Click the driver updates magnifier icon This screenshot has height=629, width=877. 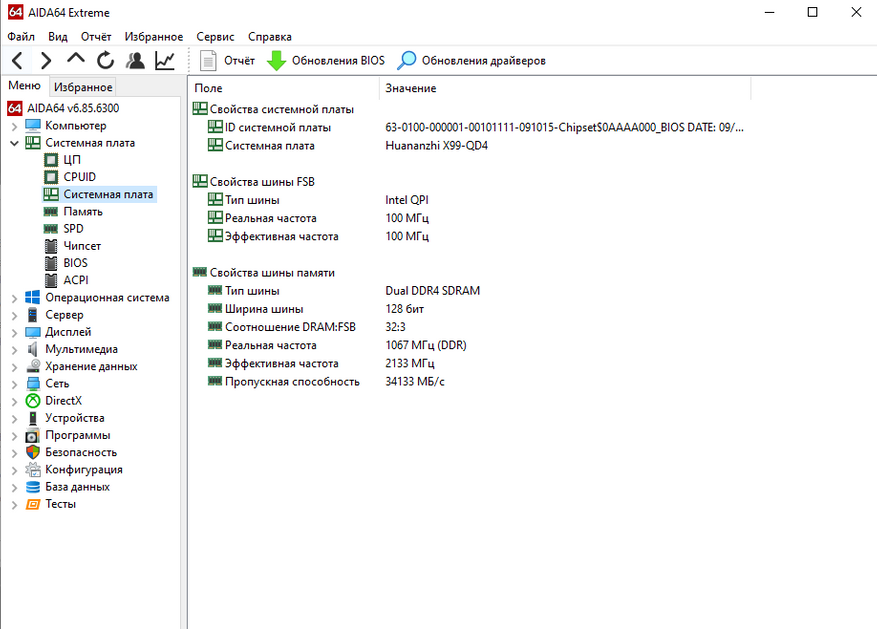[x=407, y=61]
